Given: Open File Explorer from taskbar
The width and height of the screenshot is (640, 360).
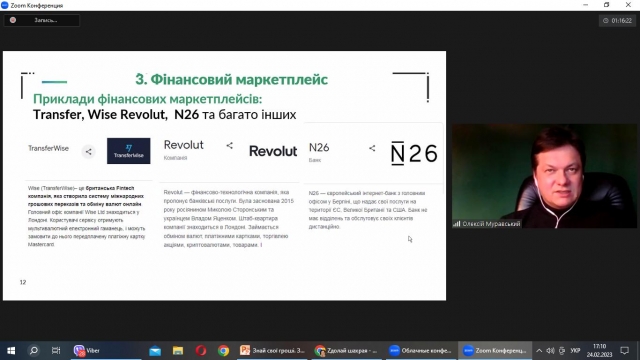Looking at the screenshot, I should [x=178, y=351].
